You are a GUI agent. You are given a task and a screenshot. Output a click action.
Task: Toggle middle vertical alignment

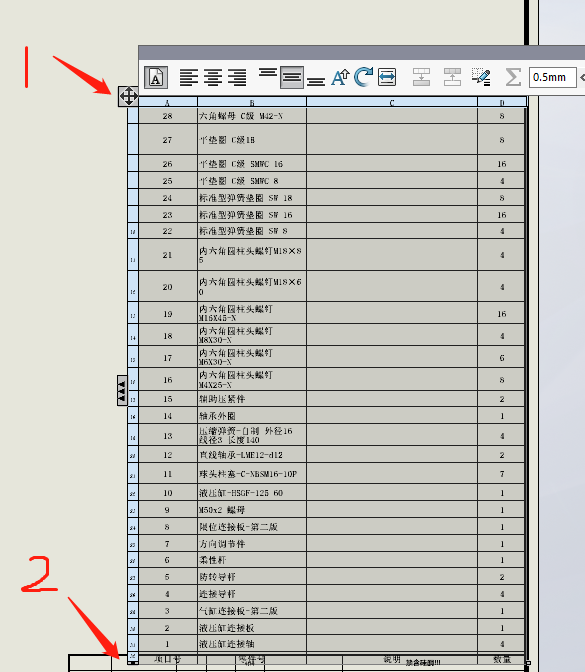pyautogui.click(x=292, y=78)
